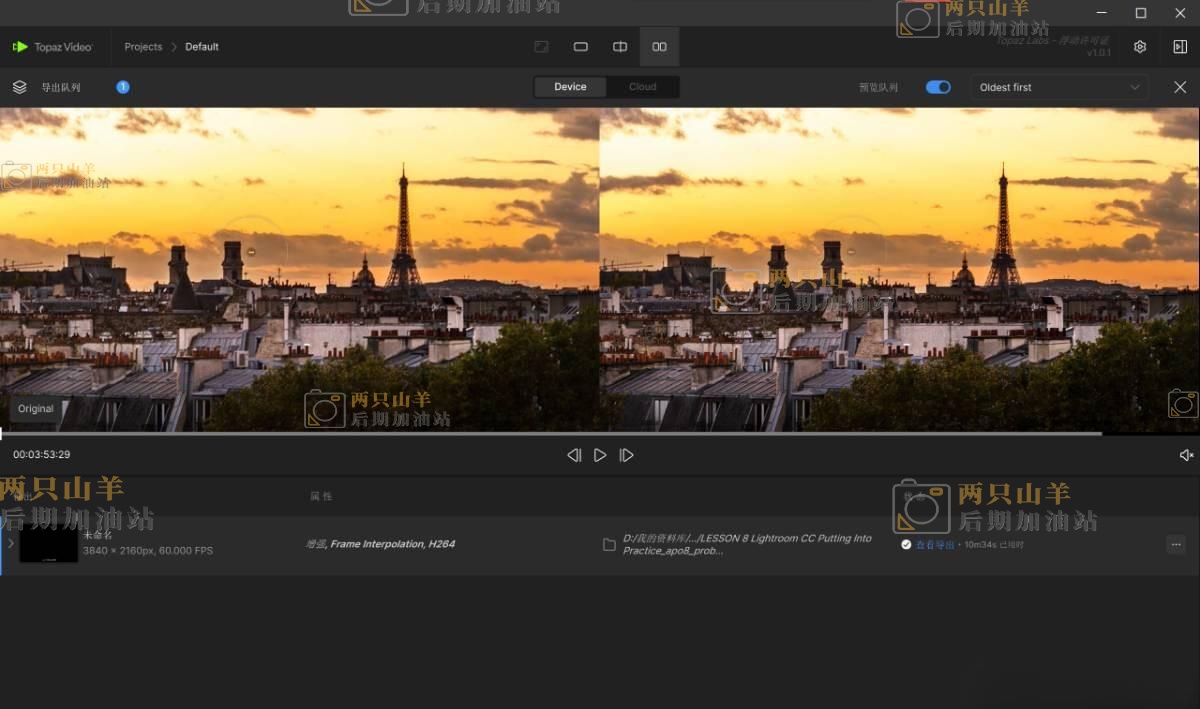
Task: Toggle the preview queue switch off
Action: 938,87
